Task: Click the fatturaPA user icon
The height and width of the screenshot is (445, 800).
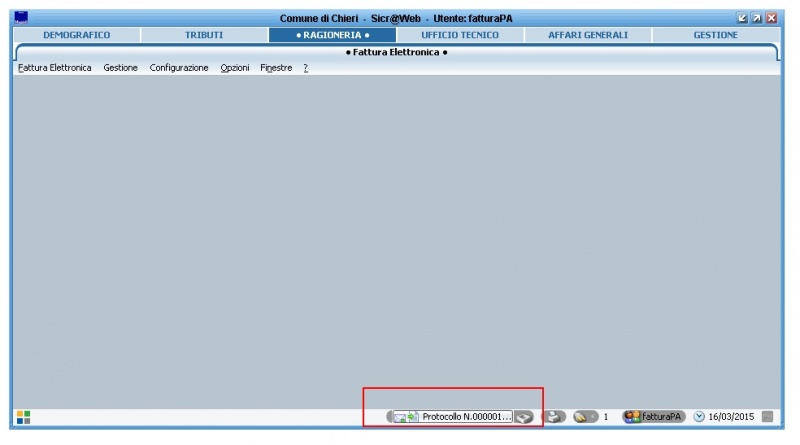Action: 632,417
